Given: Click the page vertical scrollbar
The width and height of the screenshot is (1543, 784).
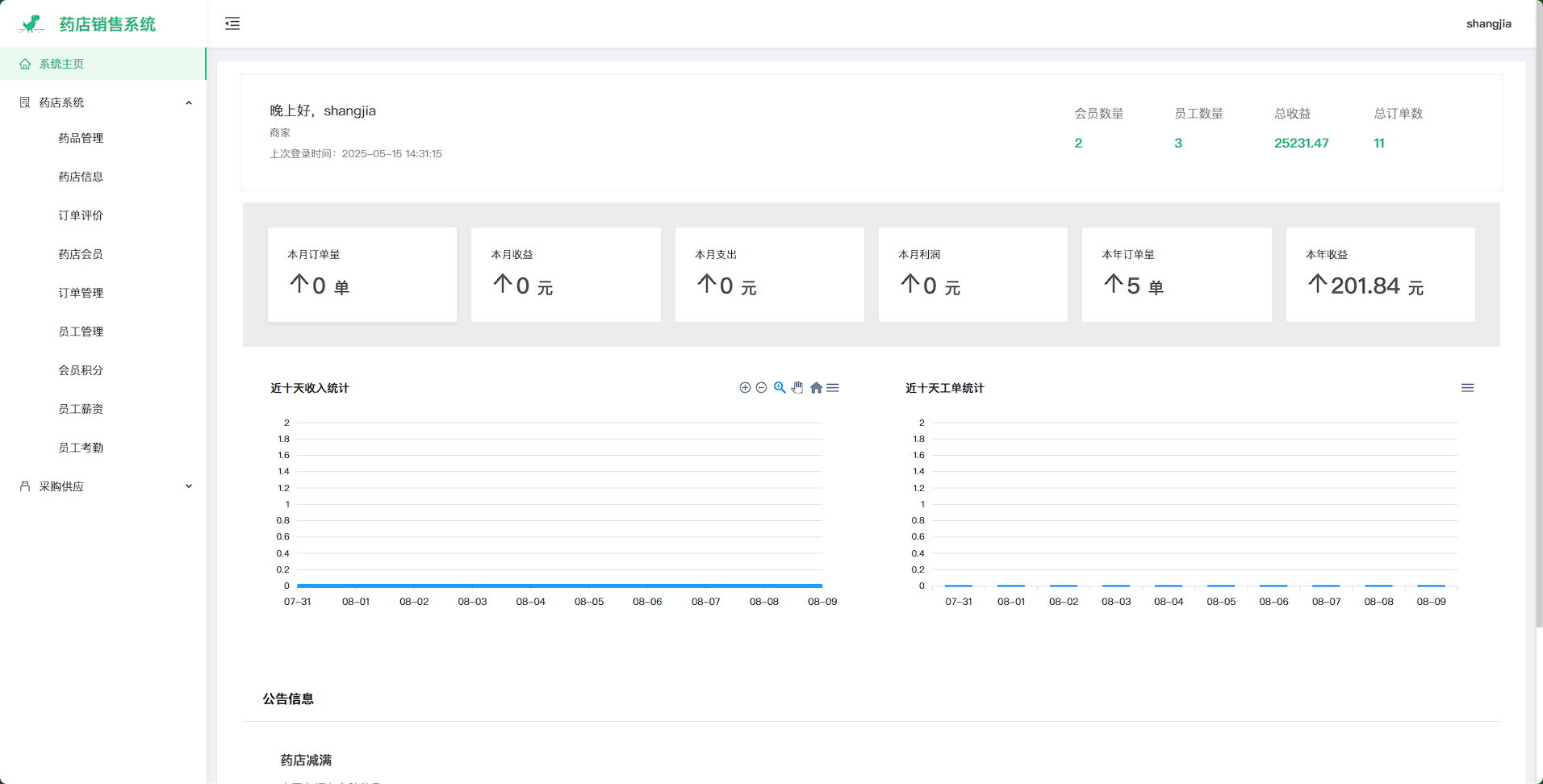Looking at the screenshot, I should [x=1538, y=323].
